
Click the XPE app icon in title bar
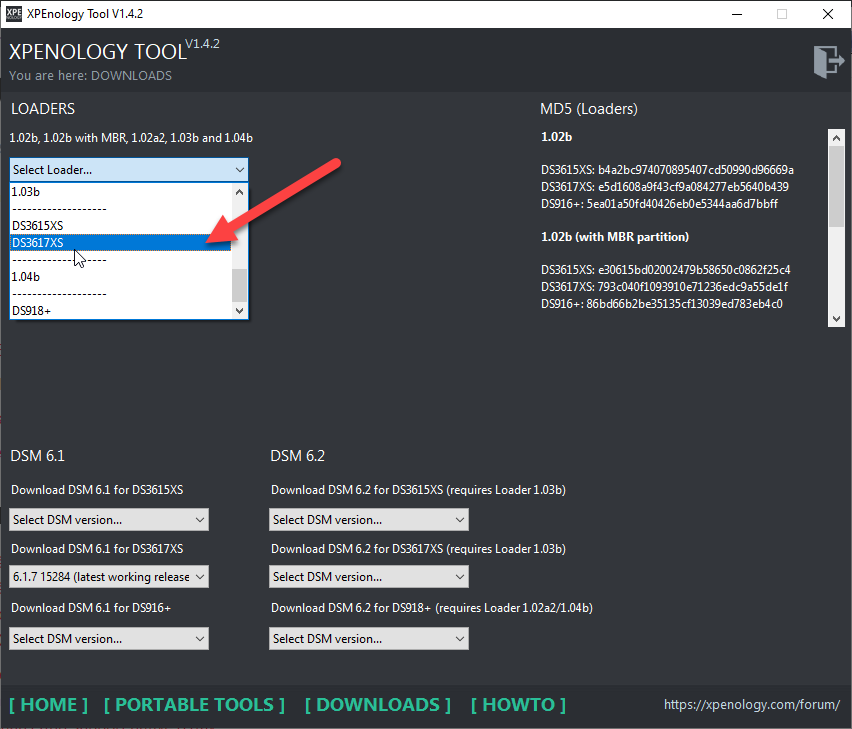click(14, 14)
